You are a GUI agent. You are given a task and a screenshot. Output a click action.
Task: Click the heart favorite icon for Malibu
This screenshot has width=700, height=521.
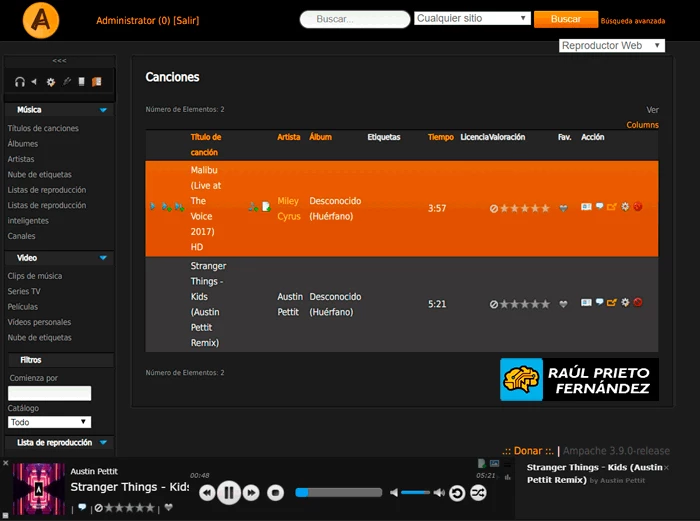(564, 208)
